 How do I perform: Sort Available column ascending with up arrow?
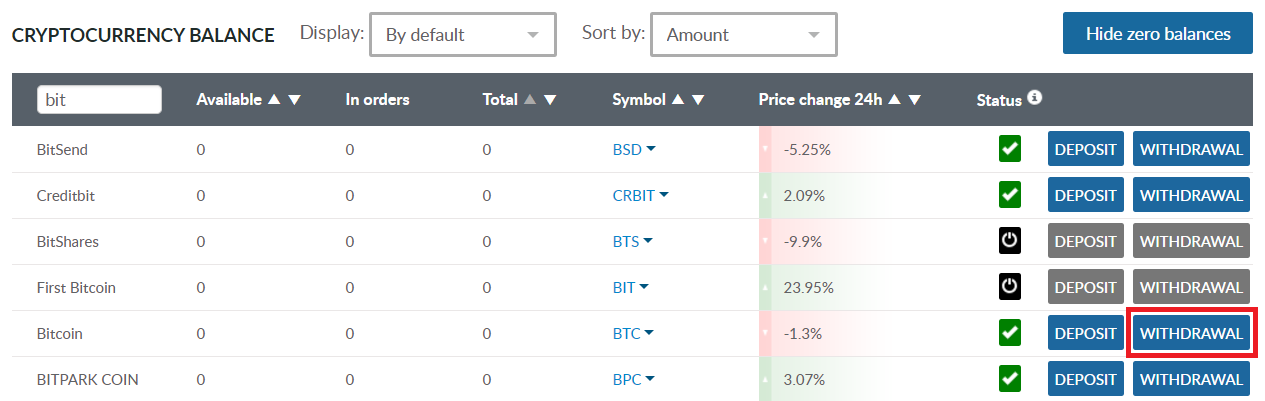[274, 100]
